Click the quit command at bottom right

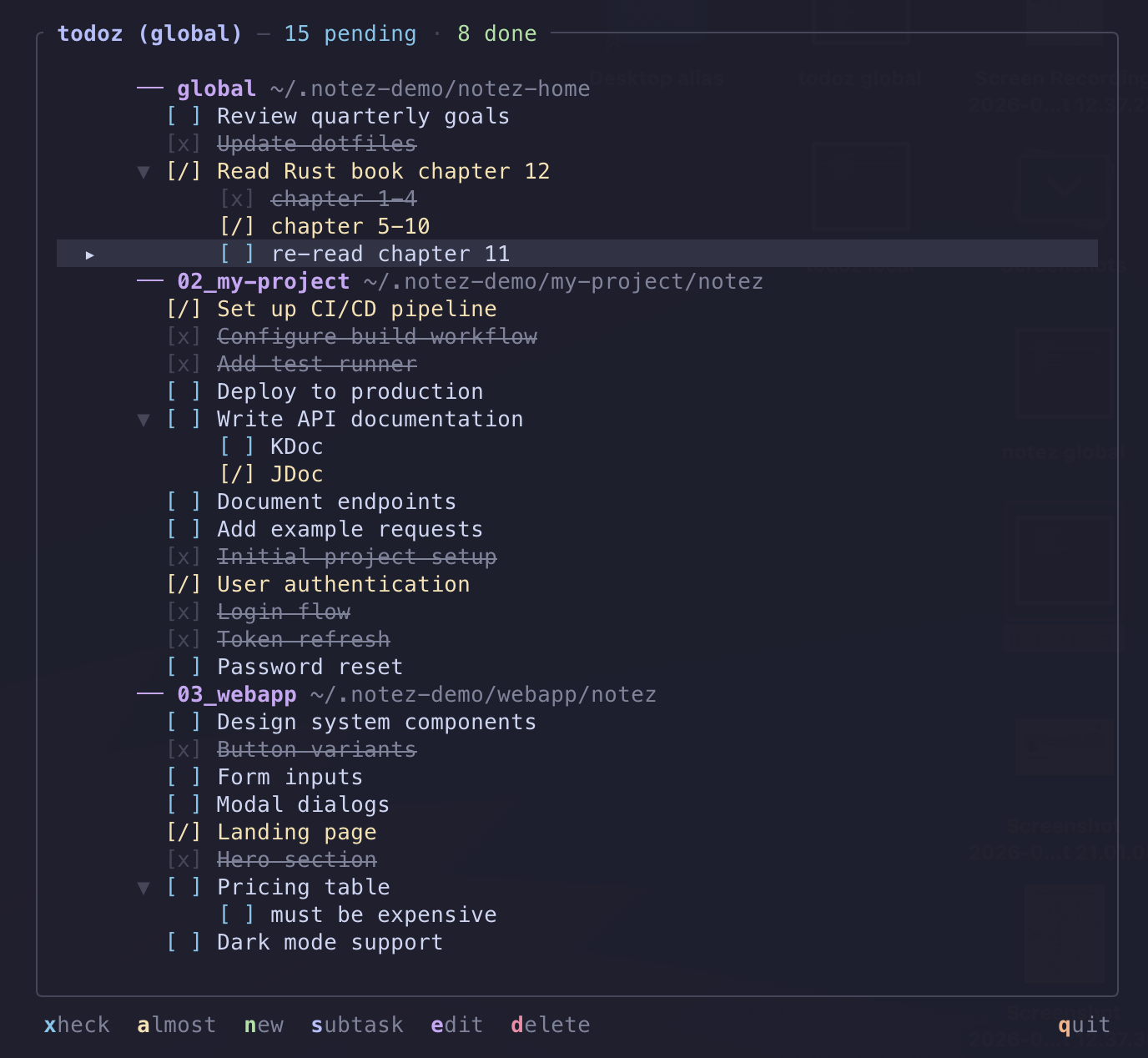[x=1084, y=1025]
